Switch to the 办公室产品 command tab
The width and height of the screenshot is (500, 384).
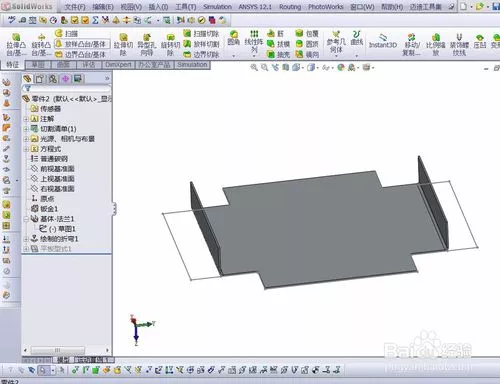(x=154, y=65)
